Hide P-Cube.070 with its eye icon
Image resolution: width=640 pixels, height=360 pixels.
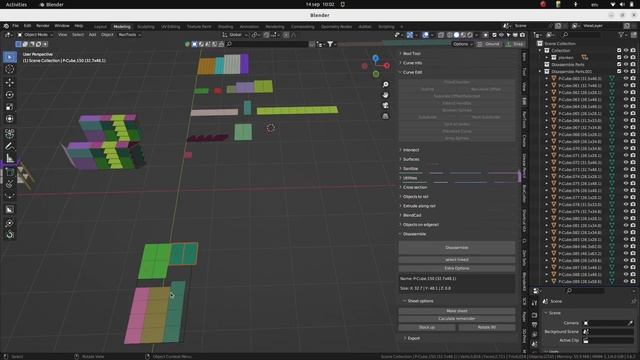click(626, 149)
